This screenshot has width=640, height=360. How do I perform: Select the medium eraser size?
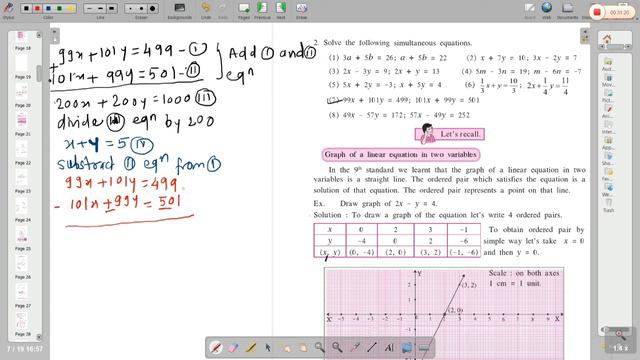click(x=141, y=8)
